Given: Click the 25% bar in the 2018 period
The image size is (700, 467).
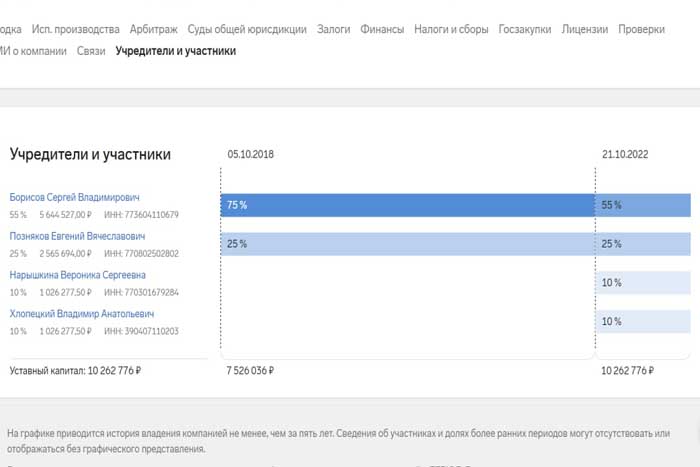Looking at the screenshot, I should 407,244.
